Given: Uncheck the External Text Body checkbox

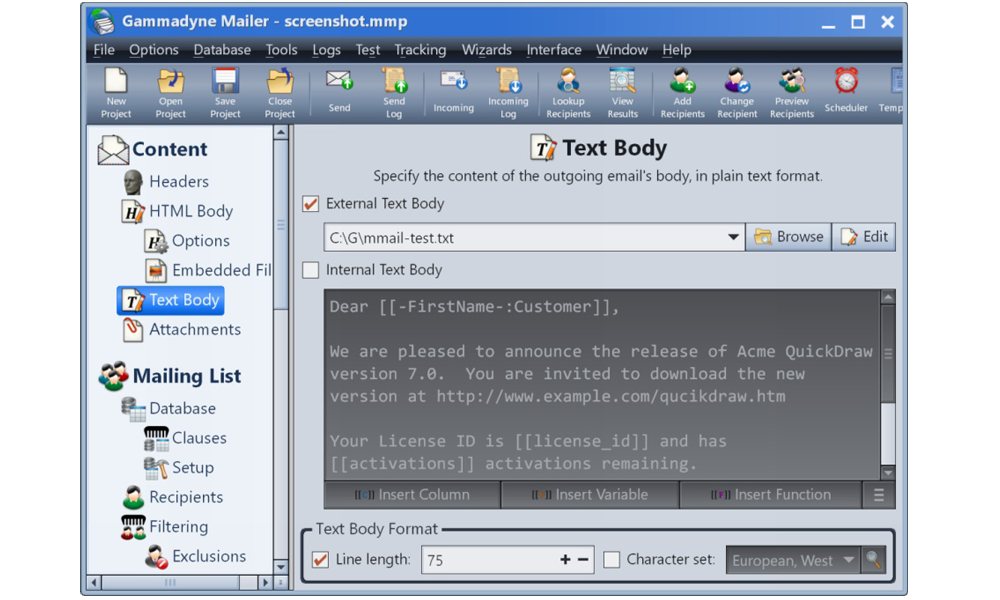Looking at the screenshot, I should coord(311,204).
